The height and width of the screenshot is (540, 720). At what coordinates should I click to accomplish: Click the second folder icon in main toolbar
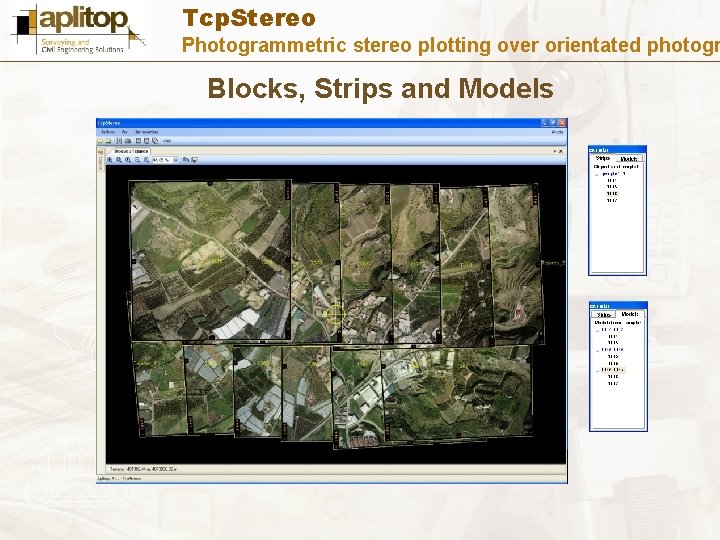108,141
